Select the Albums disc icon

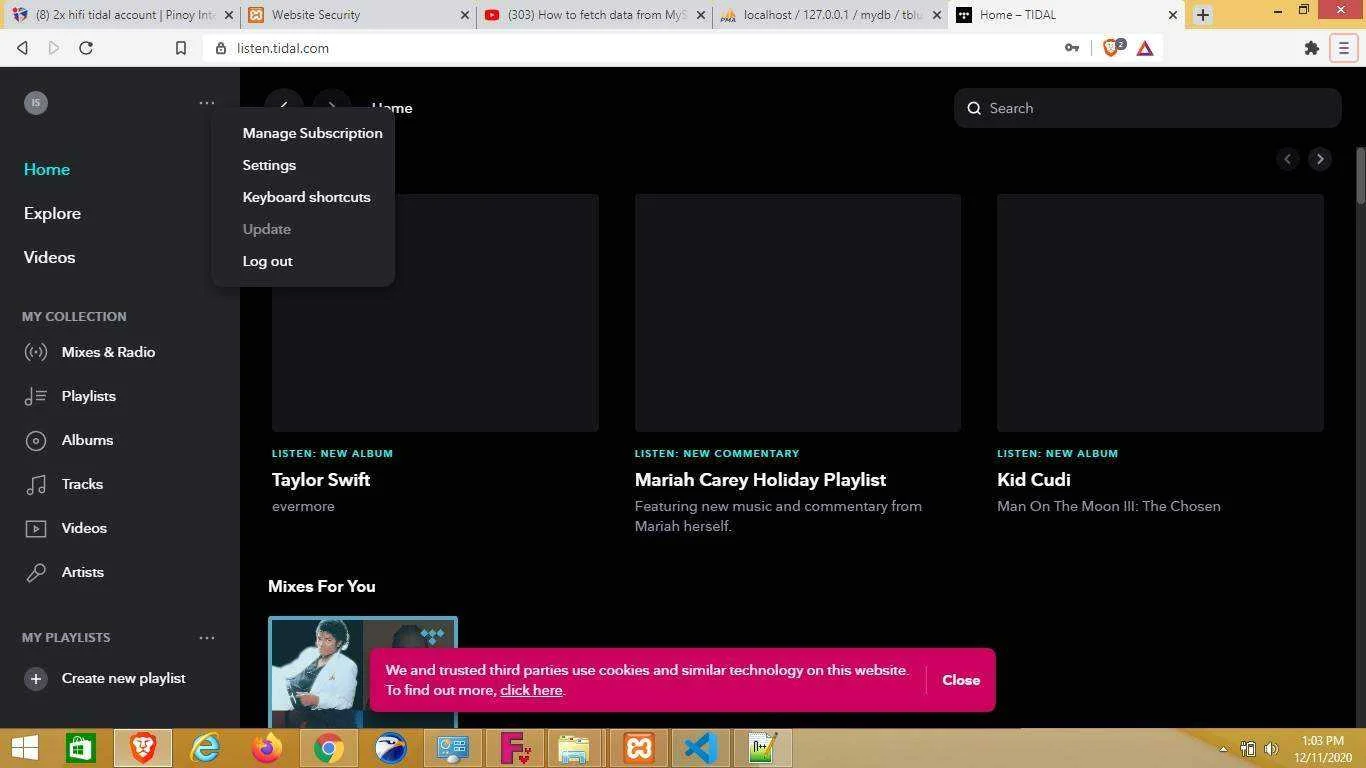36,440
